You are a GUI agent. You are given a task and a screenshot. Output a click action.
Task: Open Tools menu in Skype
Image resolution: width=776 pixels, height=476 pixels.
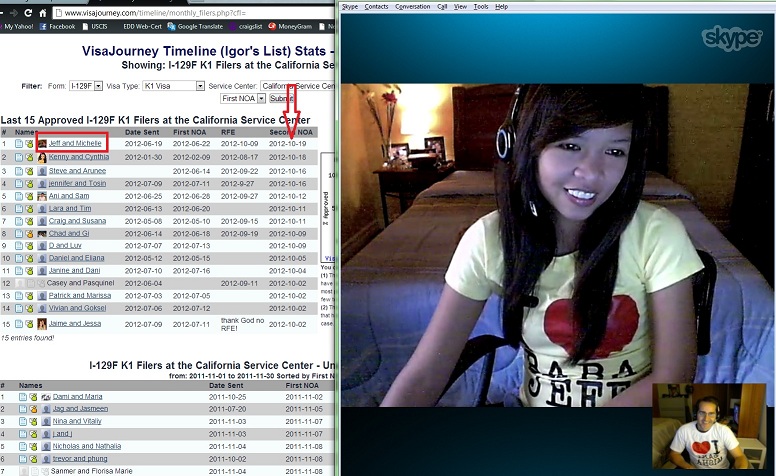pos(481,6)
